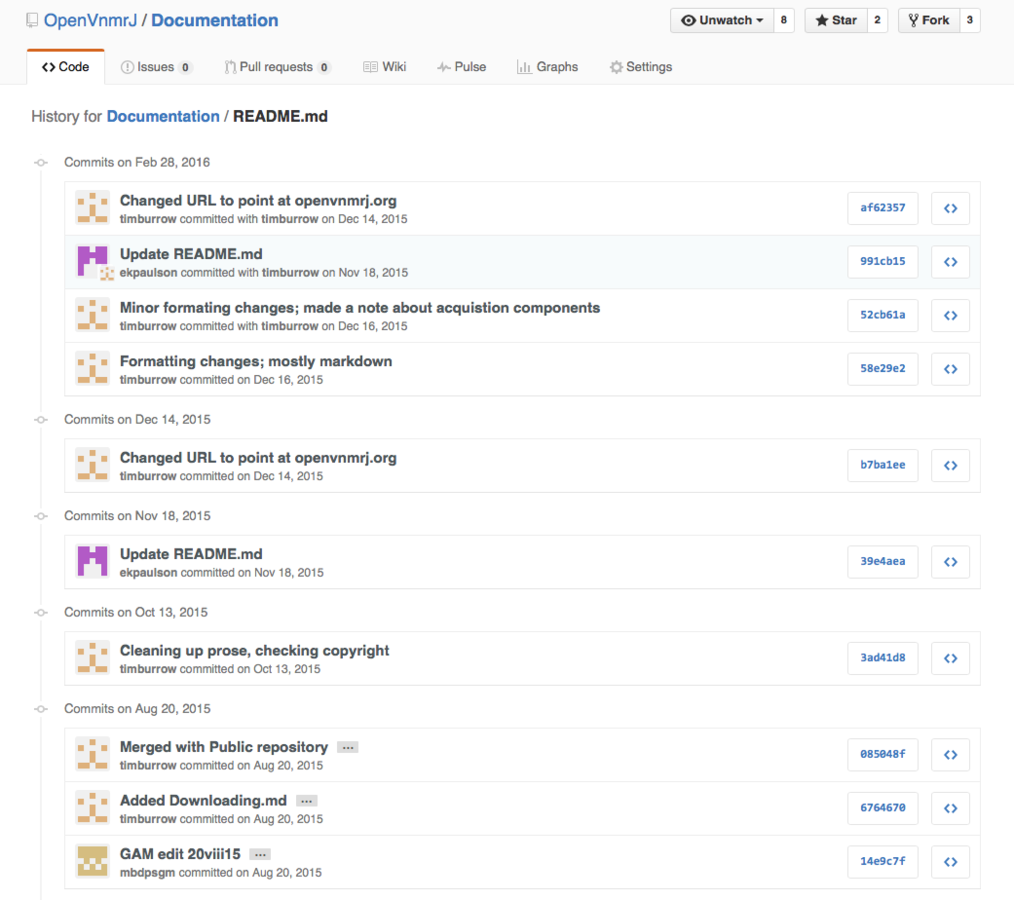
Task: Open GAM edit 20viii15 commit title
Action: click(x=180, y=854)
